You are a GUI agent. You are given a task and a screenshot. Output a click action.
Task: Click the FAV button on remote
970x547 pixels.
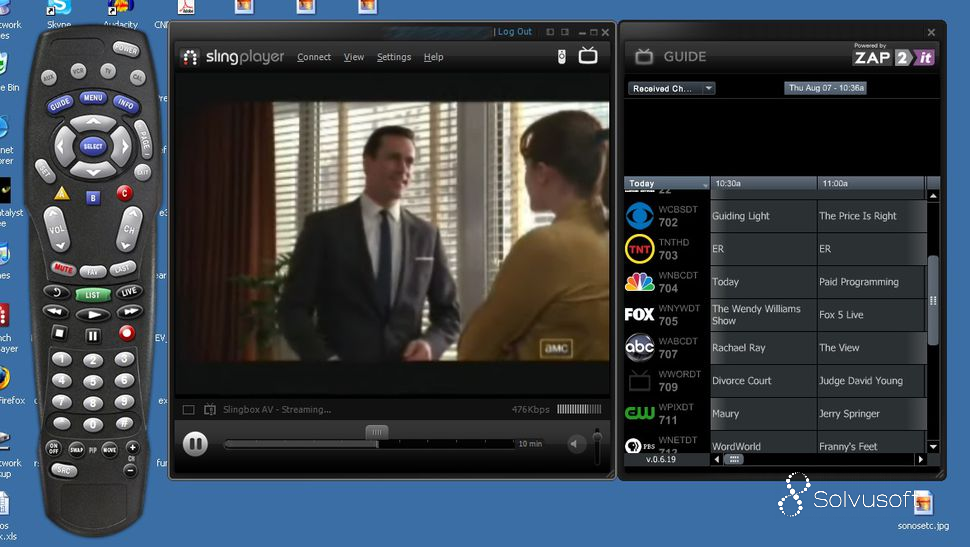[93, 272]
